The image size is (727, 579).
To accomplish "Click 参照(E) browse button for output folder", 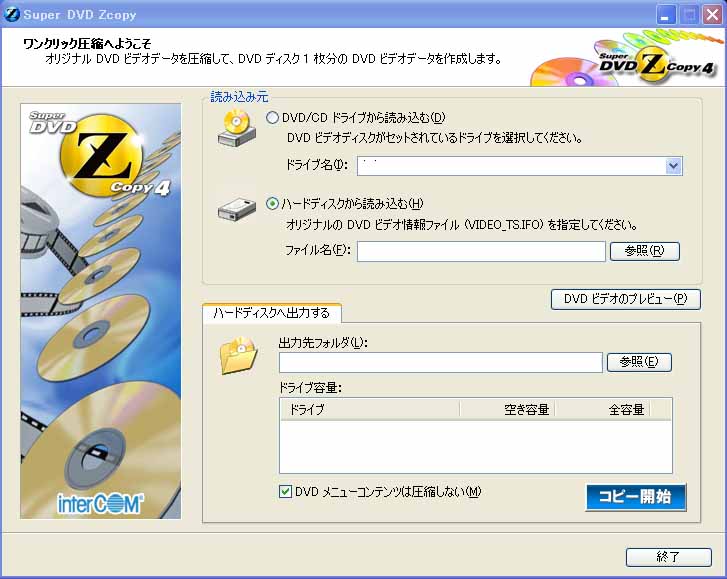I will coord(639,362).
